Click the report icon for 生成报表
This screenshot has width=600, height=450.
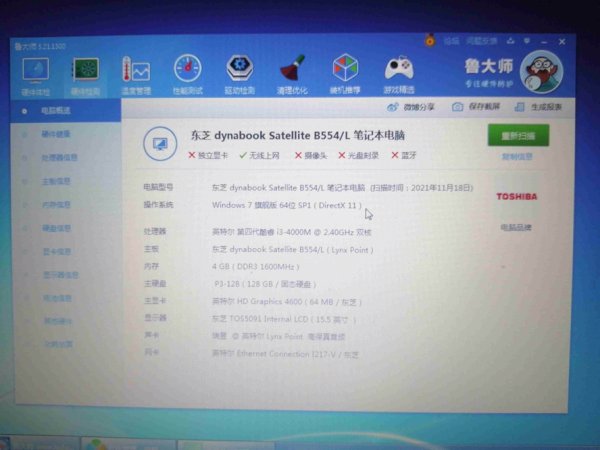point(519,107)
